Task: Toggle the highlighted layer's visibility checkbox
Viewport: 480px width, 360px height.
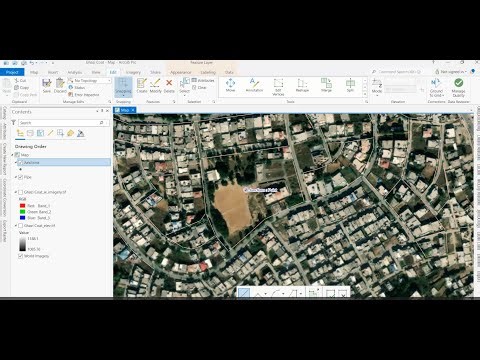Action: pyautogui.click(x=20, y=162)
